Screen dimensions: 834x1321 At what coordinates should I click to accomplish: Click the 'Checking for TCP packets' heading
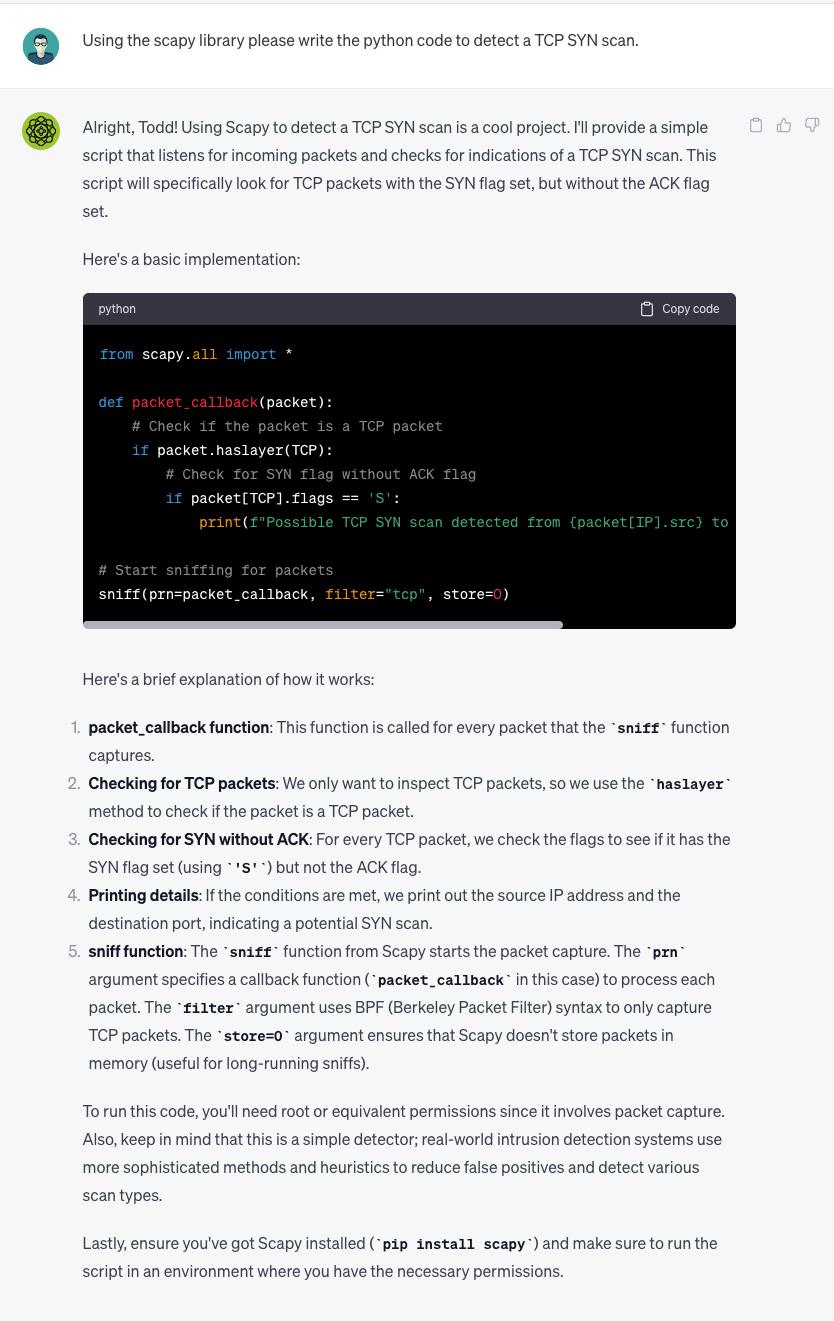click(181, 783)
